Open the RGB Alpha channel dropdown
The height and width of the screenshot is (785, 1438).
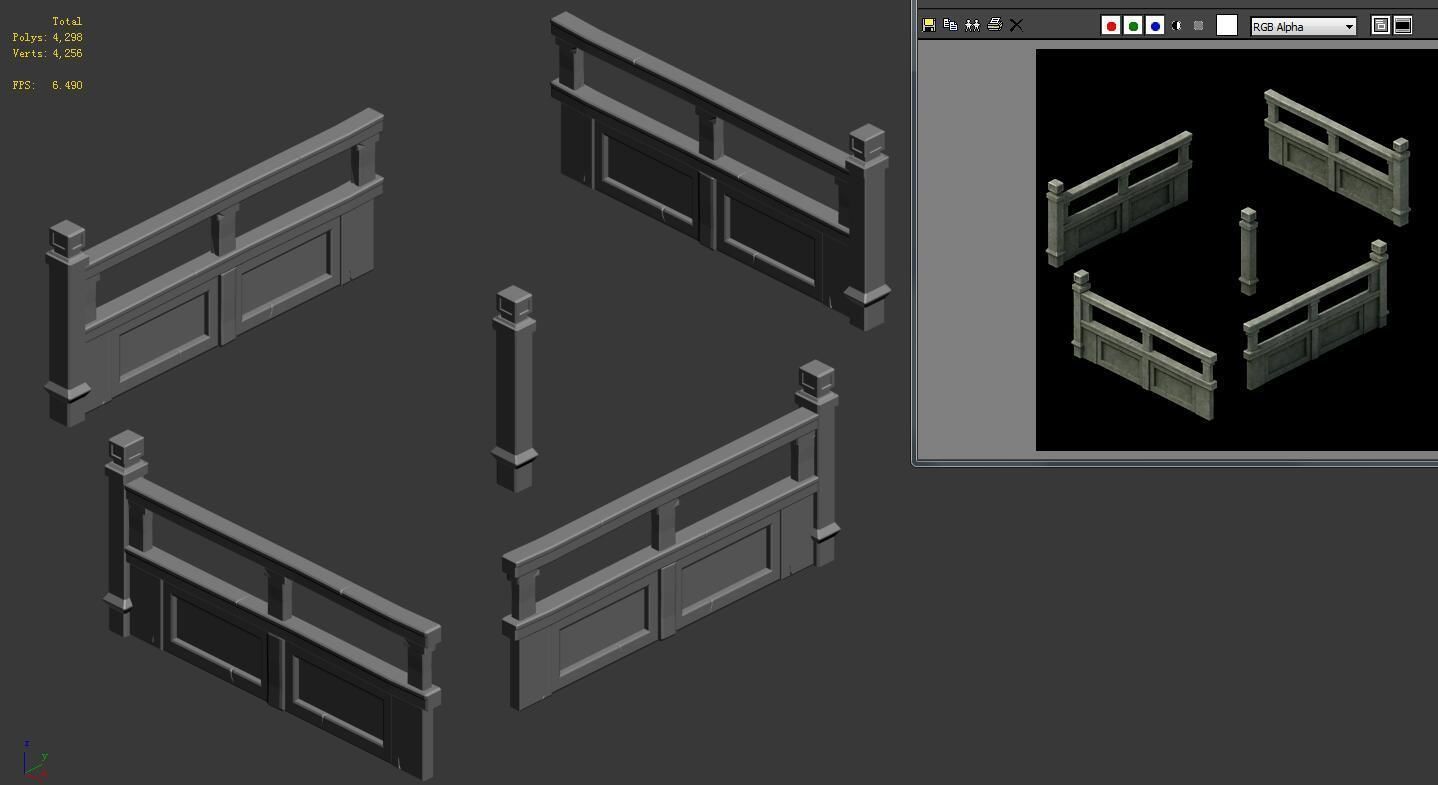pyautogui.click(x=1304, y=27)
